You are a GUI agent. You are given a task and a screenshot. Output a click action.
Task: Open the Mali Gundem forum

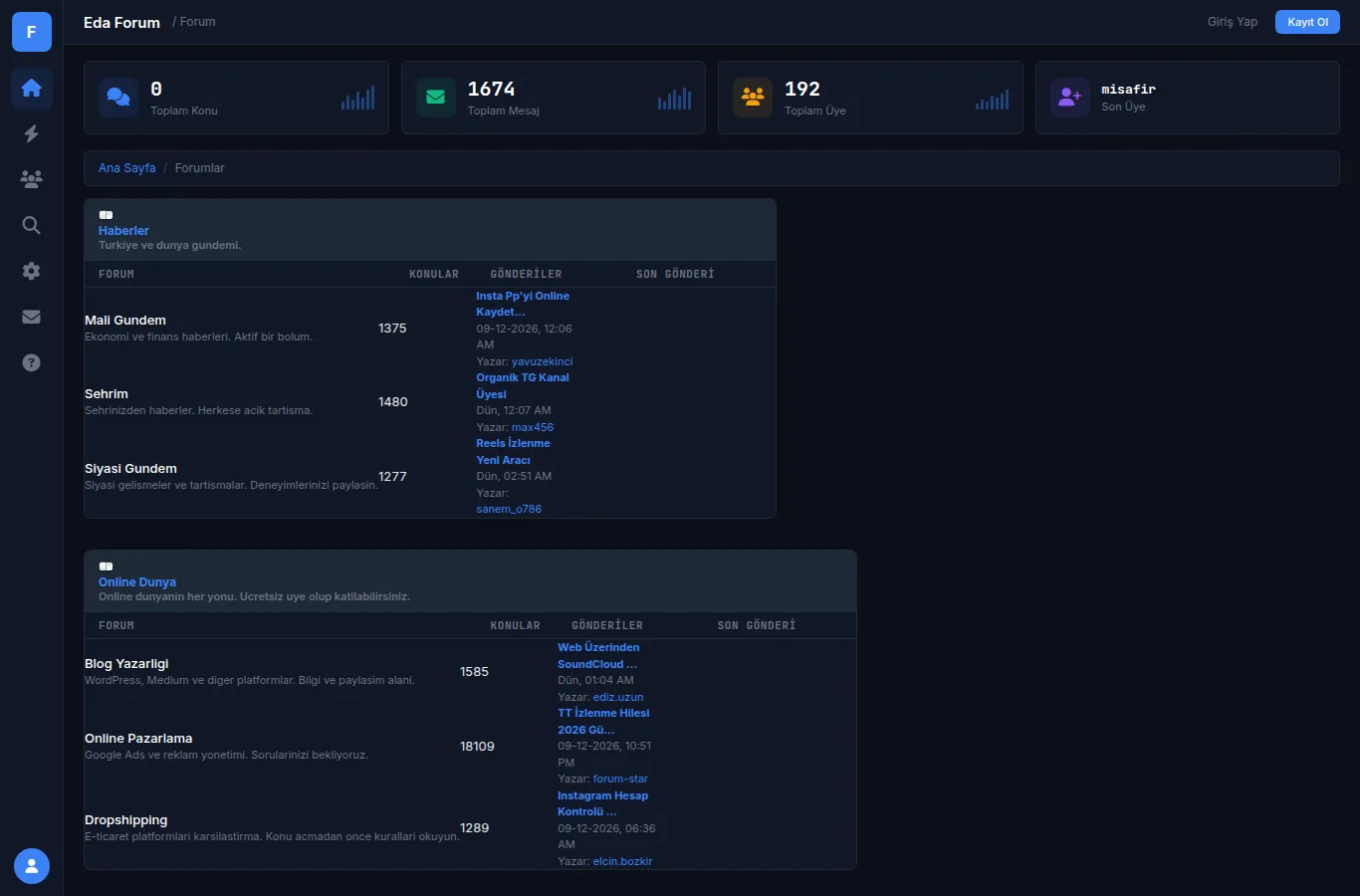click(x=125, y=321)
